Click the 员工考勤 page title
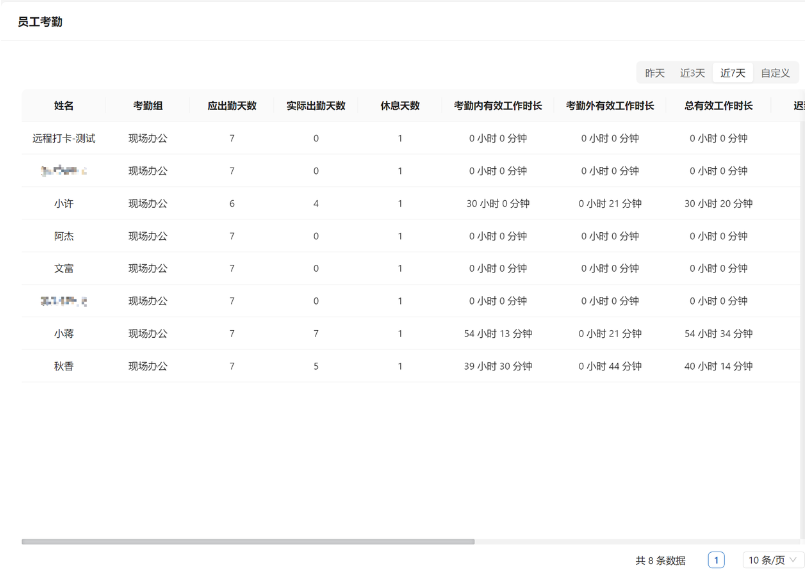This screenshot has width=805, height=572. click(x=40, y=22)
